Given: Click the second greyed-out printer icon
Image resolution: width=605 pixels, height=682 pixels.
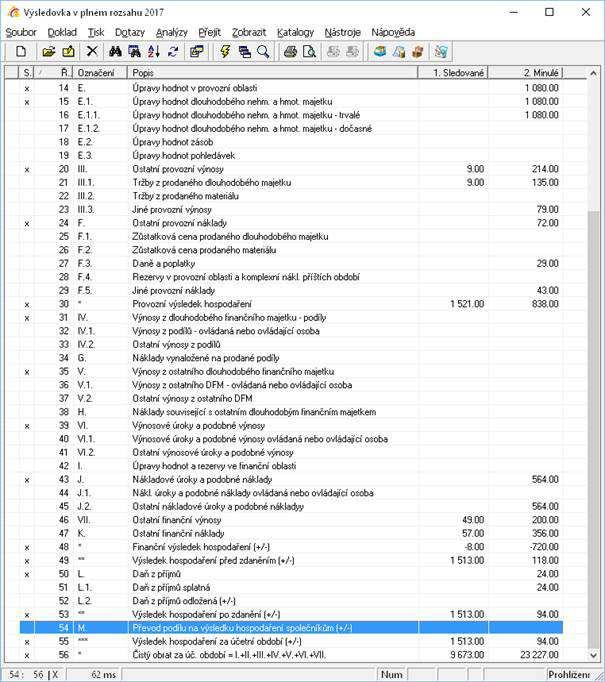Looking at the screenshot, I should coord(352,52).
